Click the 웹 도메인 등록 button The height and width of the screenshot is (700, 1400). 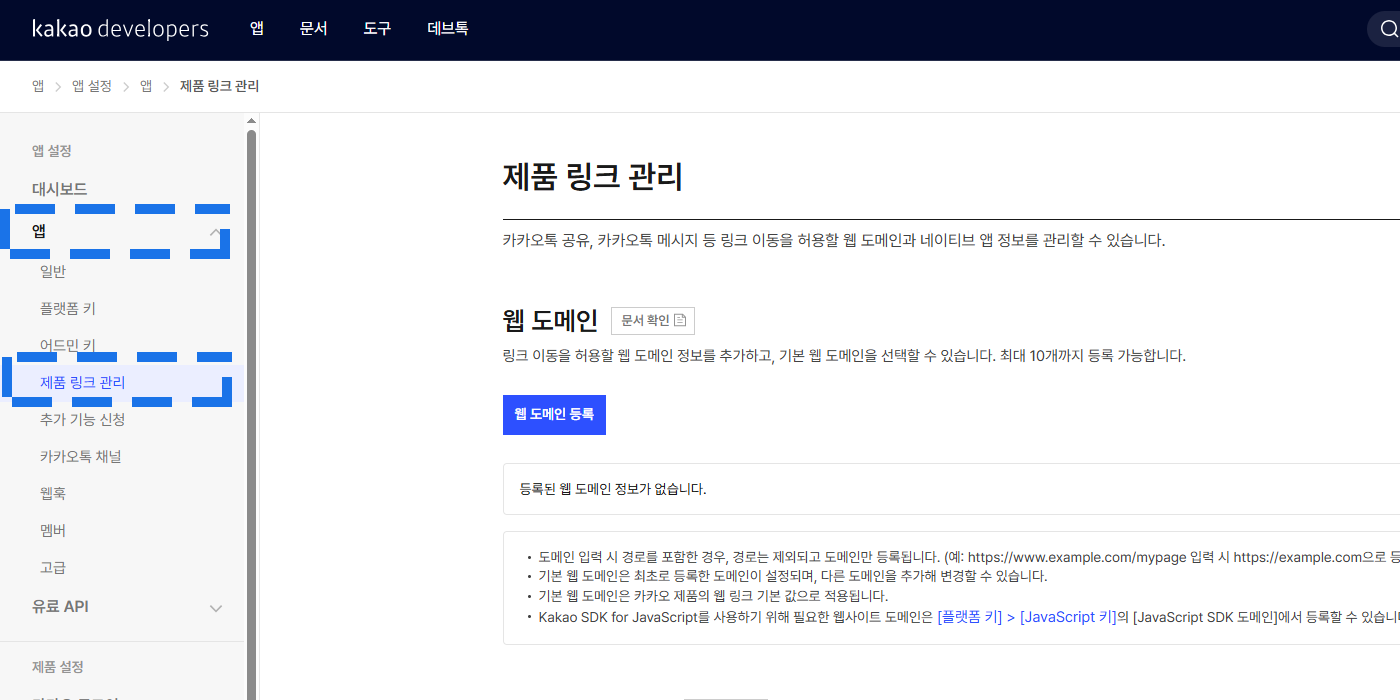[x=554, y=415]
